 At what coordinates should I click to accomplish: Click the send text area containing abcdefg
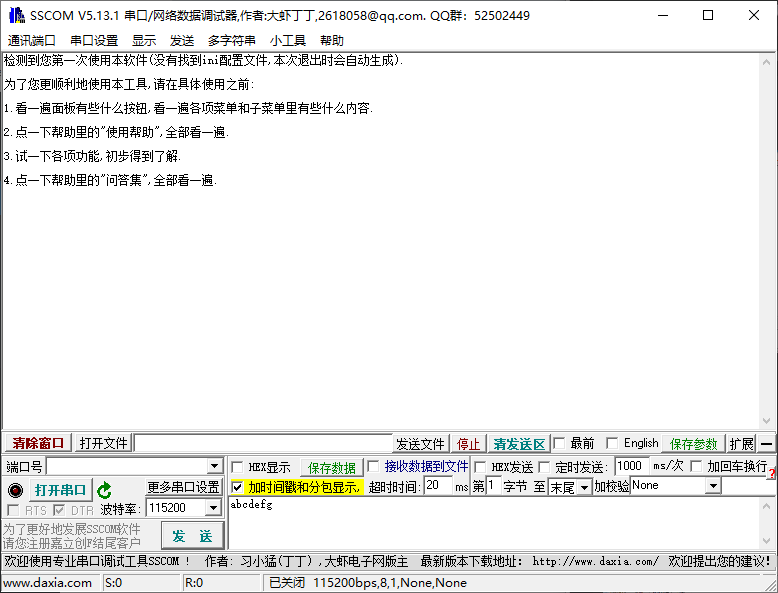click(494, 523)
